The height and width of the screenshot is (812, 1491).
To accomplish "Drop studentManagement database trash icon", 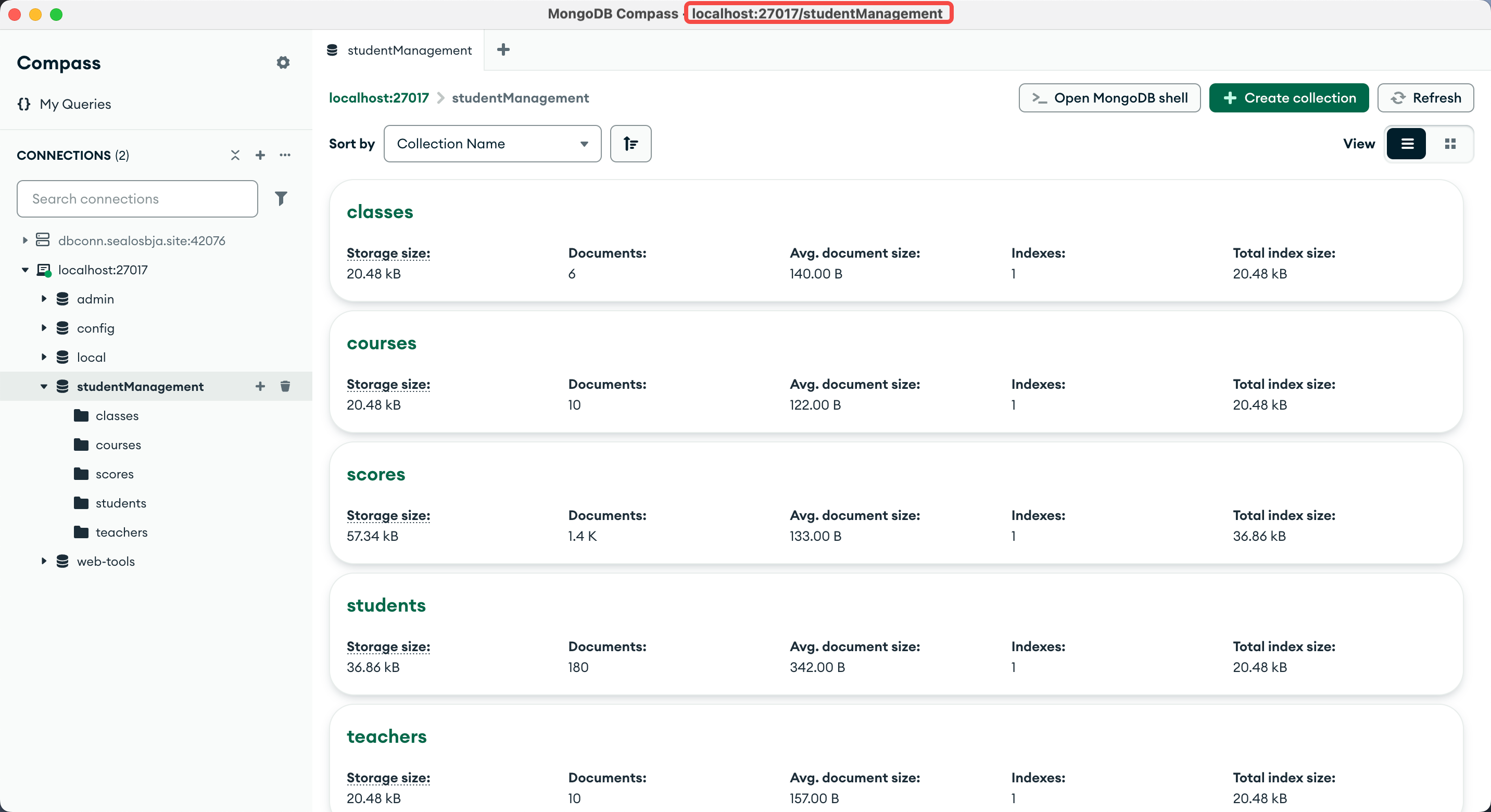I will [285, 386].
